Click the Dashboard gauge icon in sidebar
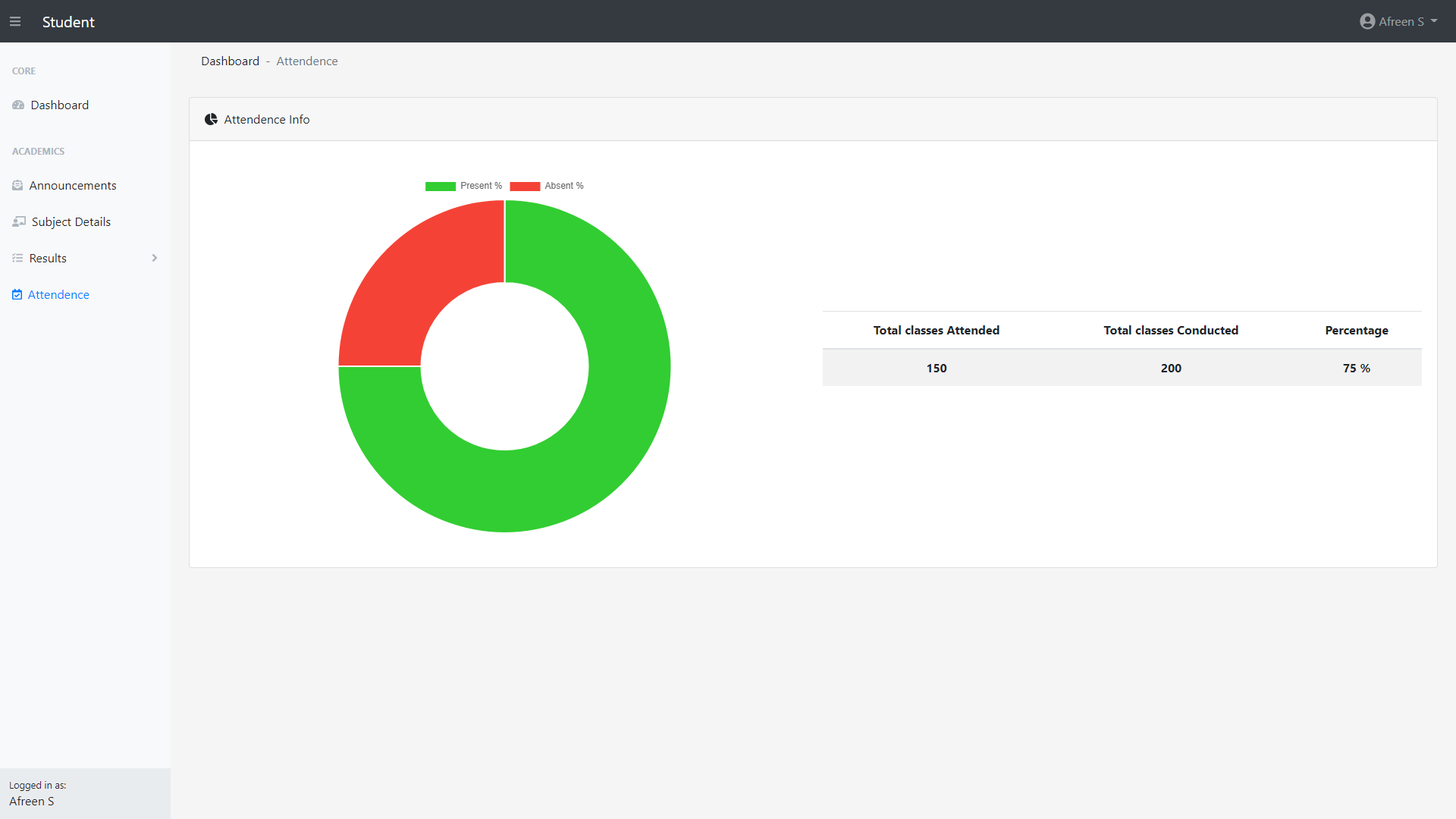This screenshot has width=1456, height=819. [x=18, y=105]
